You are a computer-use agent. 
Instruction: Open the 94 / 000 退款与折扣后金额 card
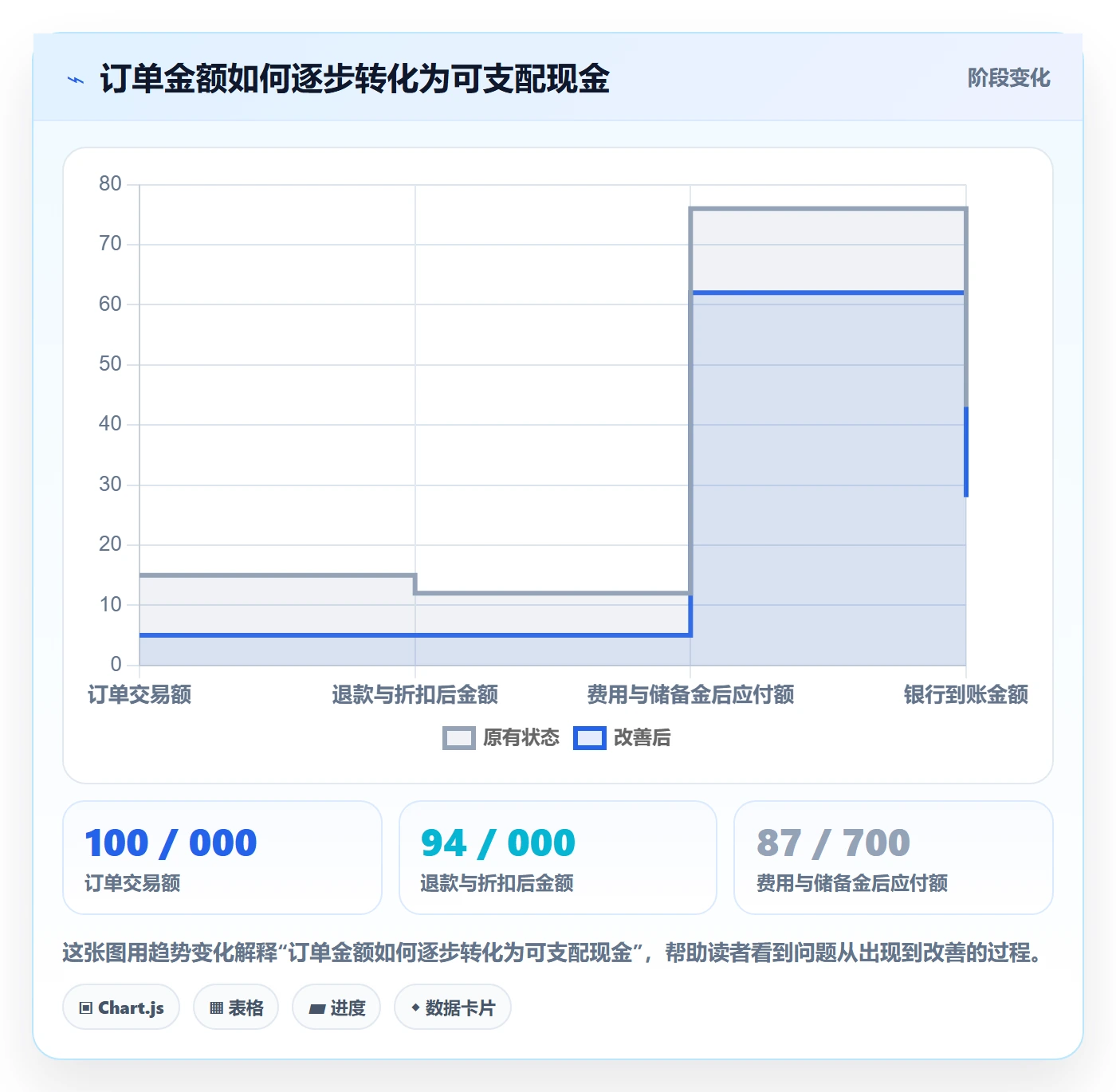558,858
